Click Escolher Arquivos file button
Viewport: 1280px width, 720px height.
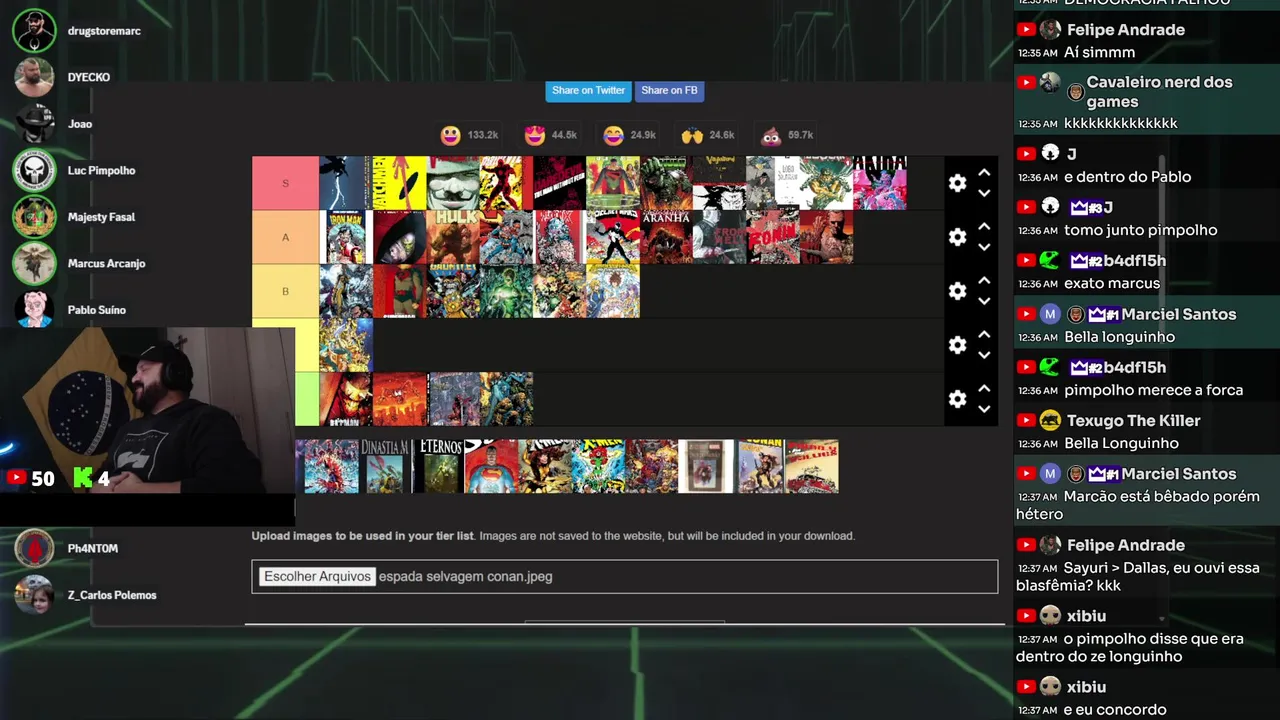[x=317, y=577]
